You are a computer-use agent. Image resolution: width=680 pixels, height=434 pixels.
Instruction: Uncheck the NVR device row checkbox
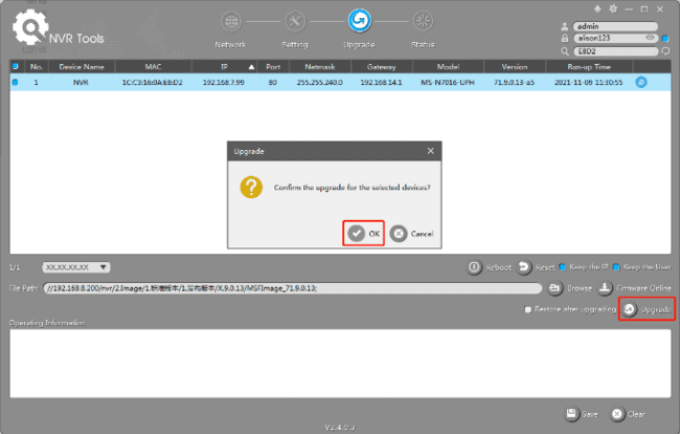coord(15,81)
